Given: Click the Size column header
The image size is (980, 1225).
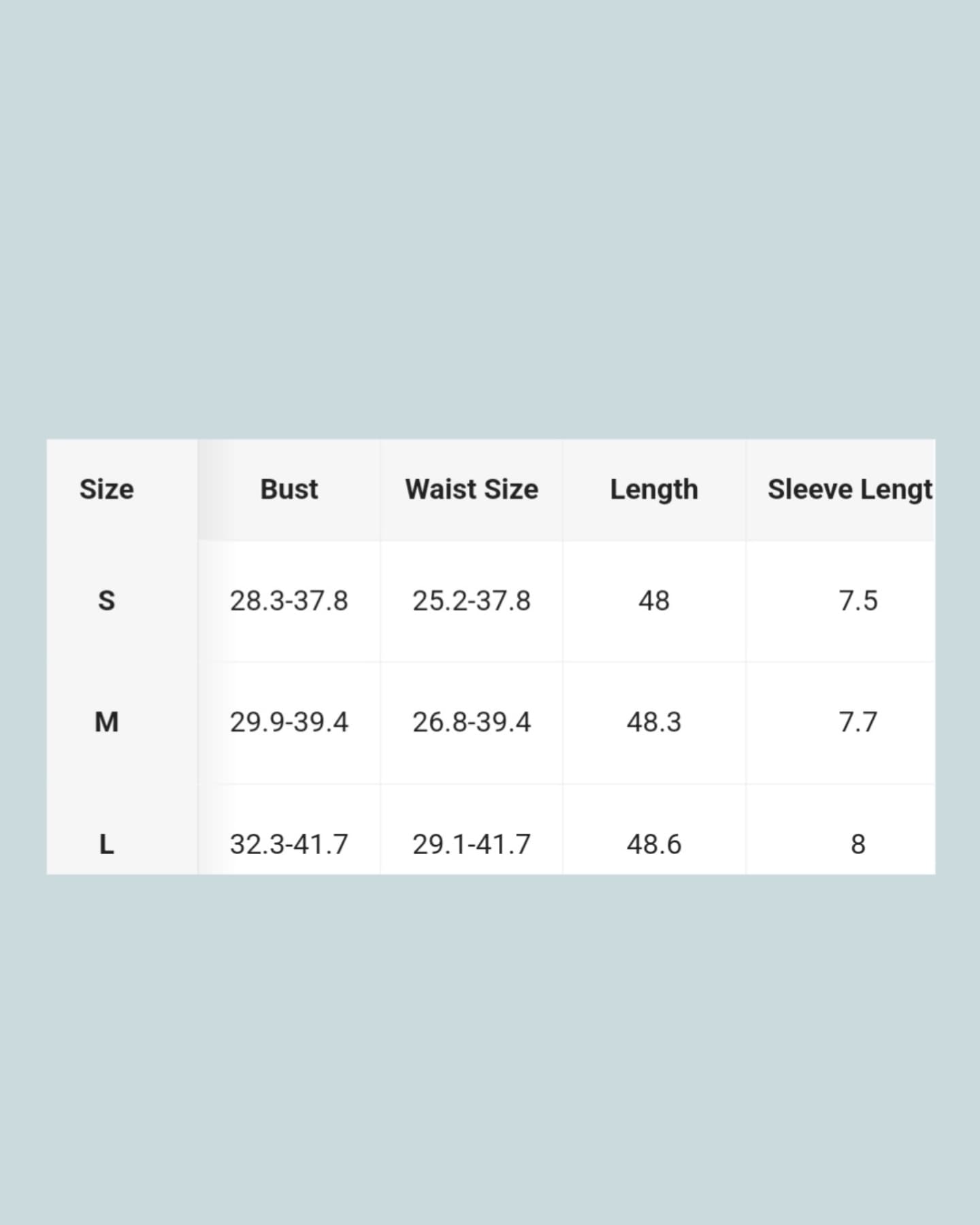Looking at the screenshot, I should (x=107, y=489).
